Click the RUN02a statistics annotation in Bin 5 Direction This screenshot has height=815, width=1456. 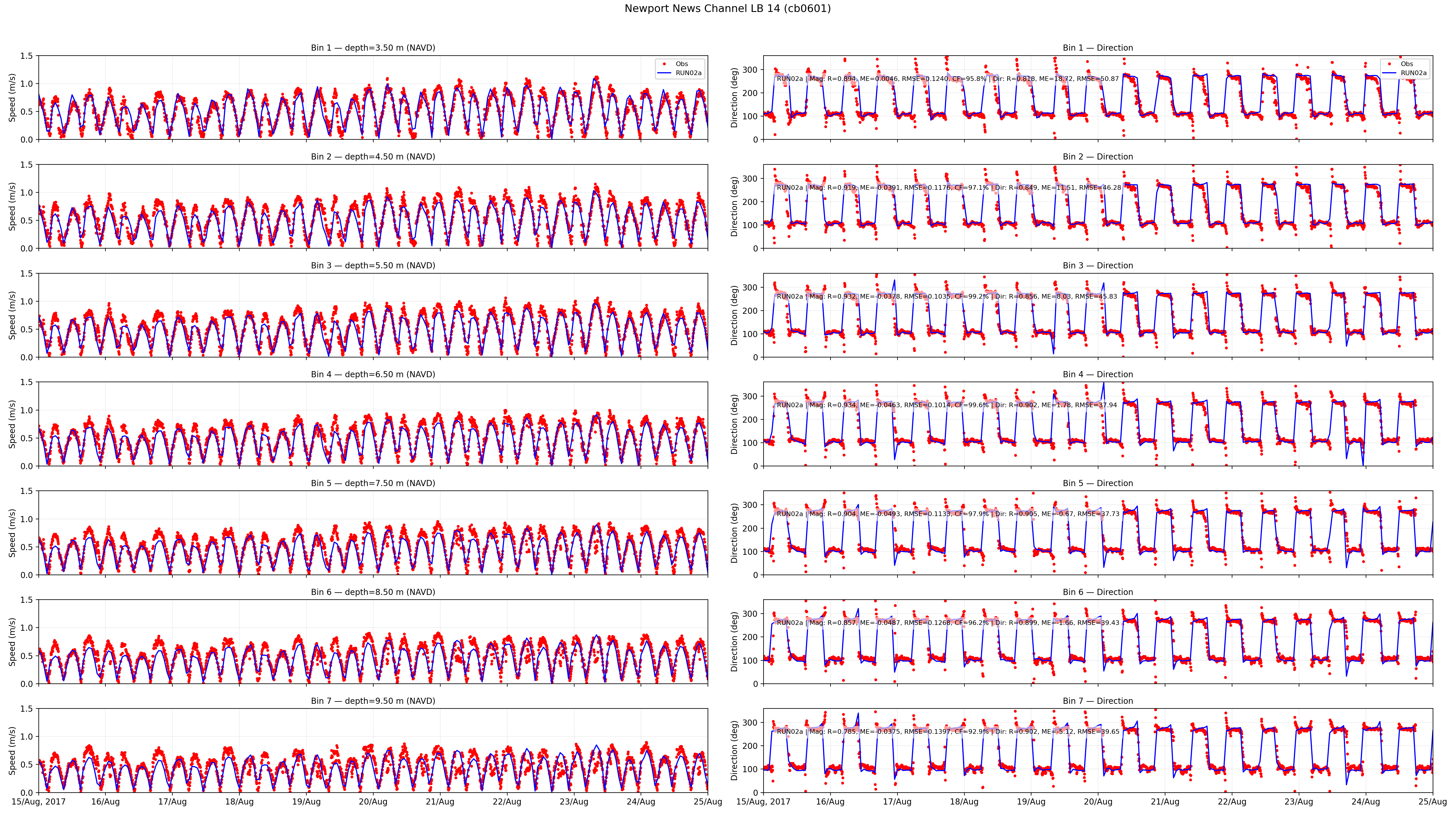(948, 514)
